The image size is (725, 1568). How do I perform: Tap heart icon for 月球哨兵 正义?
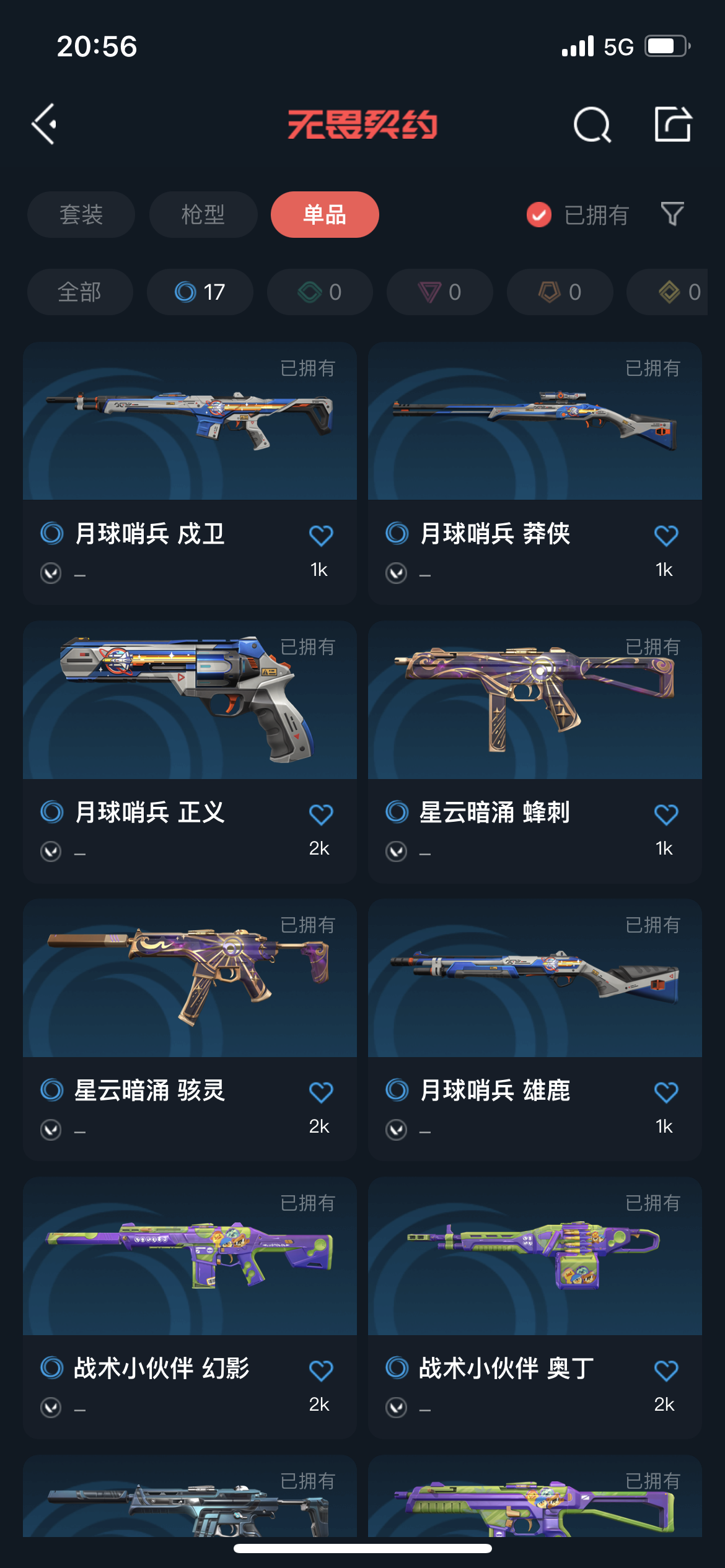point(321,814)
